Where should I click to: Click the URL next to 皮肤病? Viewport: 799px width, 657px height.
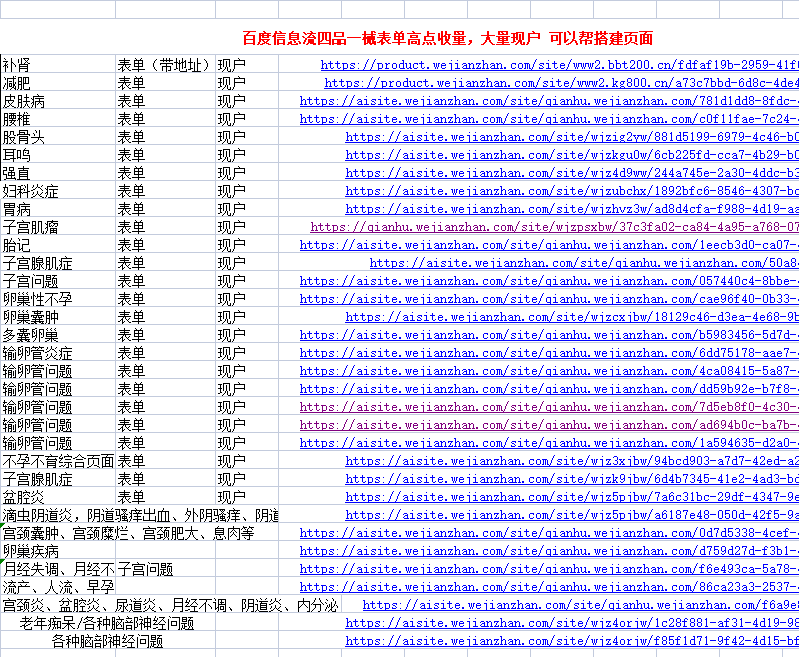(549, 101)
